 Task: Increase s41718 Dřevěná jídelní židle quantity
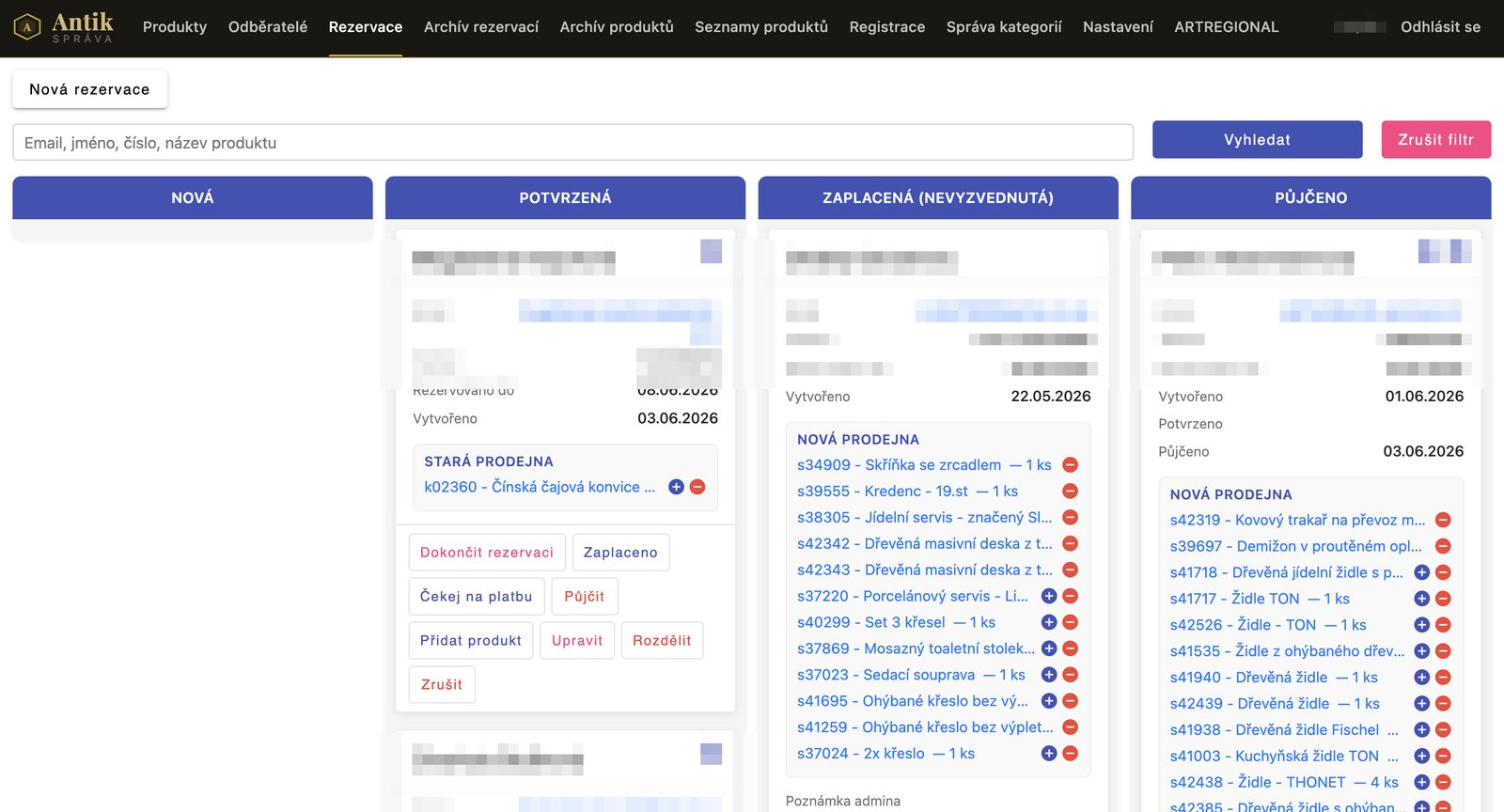pos(1422,573)
